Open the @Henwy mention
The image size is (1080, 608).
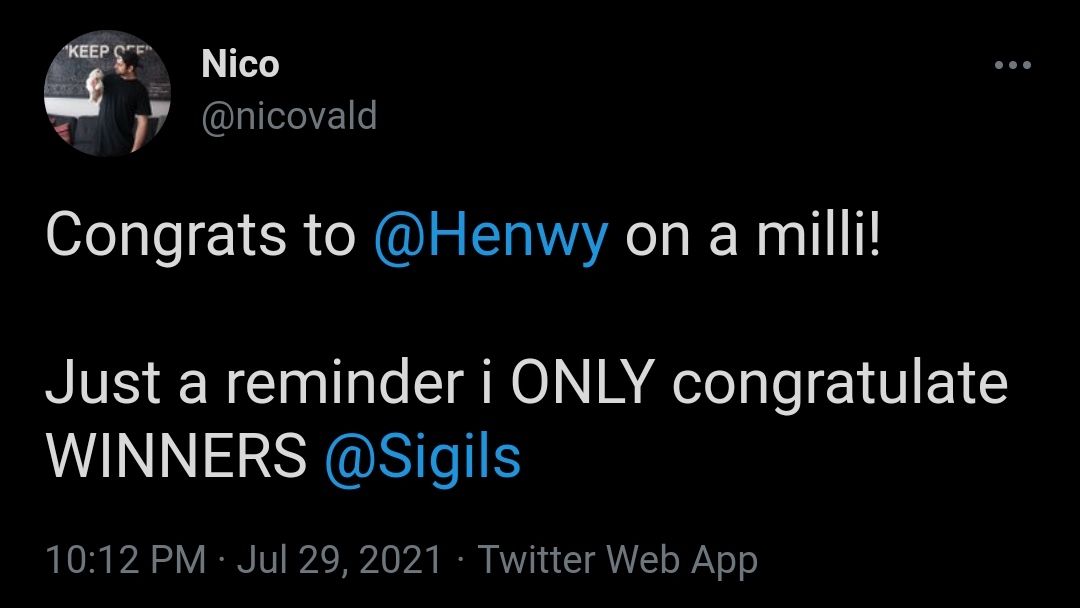tap(490, 238)
